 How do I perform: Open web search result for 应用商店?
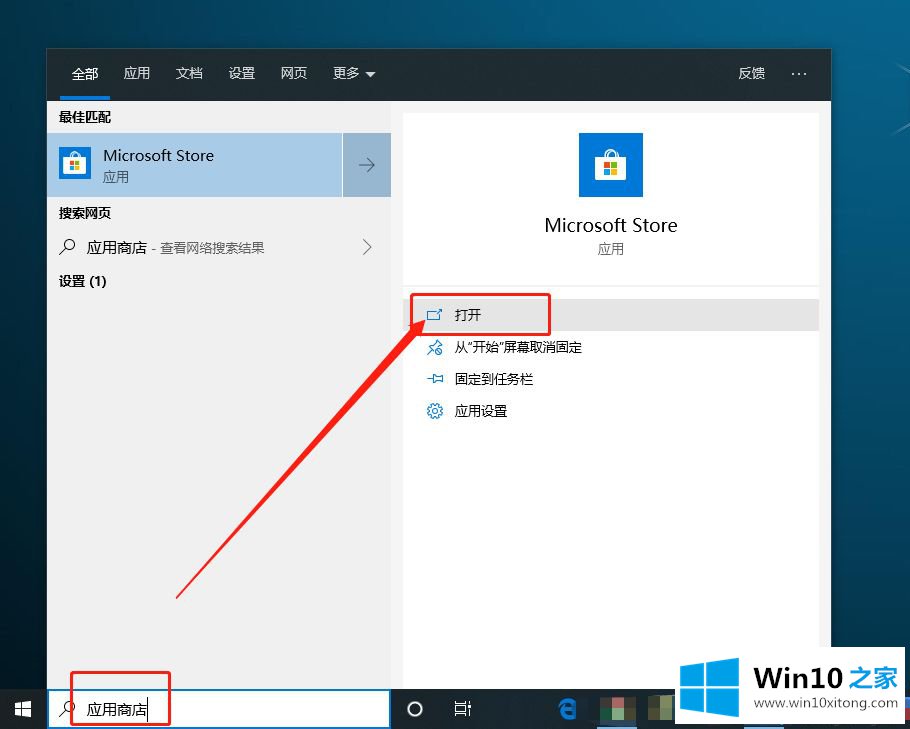pos(219,248)
